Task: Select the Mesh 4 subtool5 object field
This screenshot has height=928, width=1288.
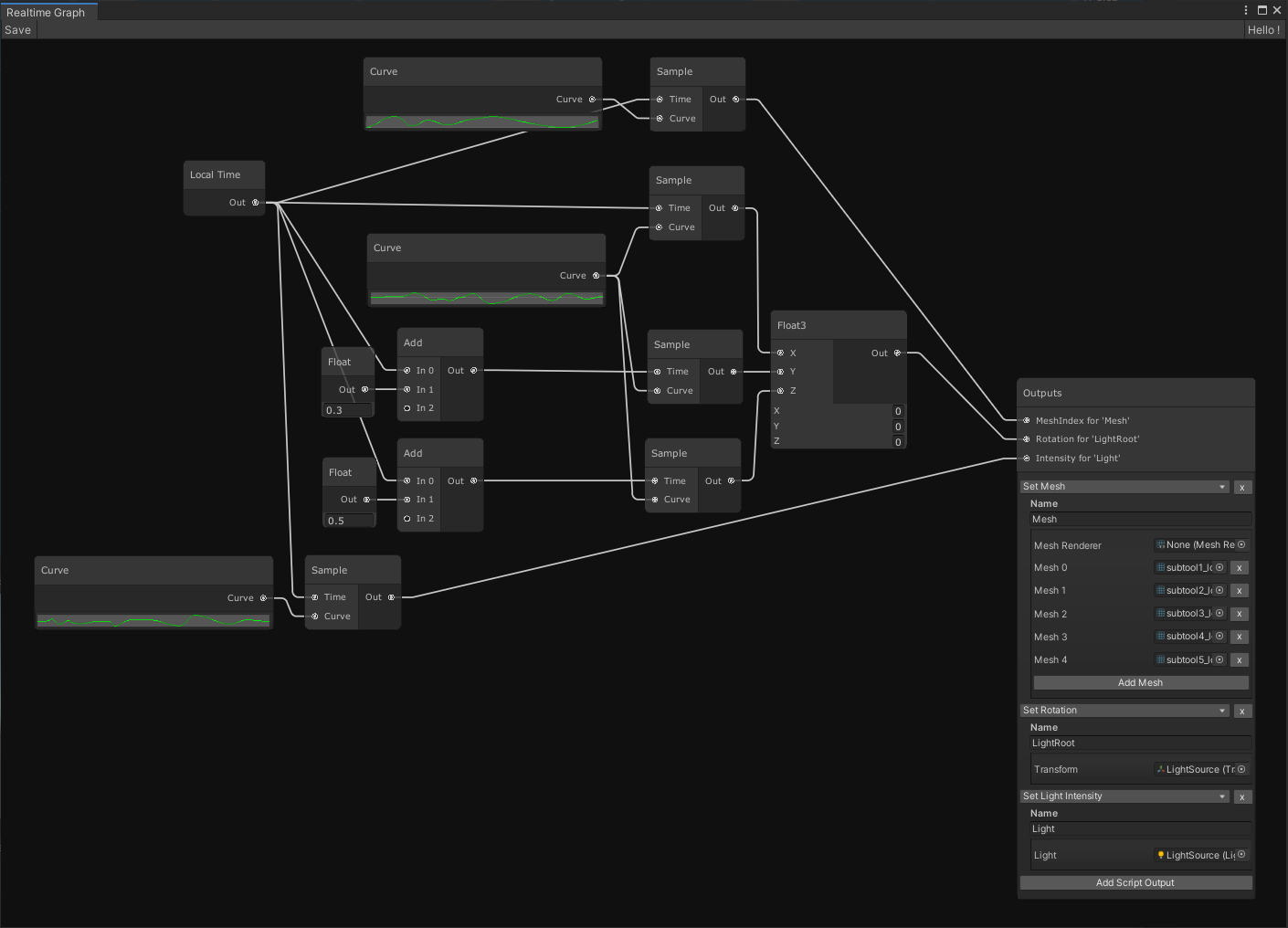Action: (1189, 659)
